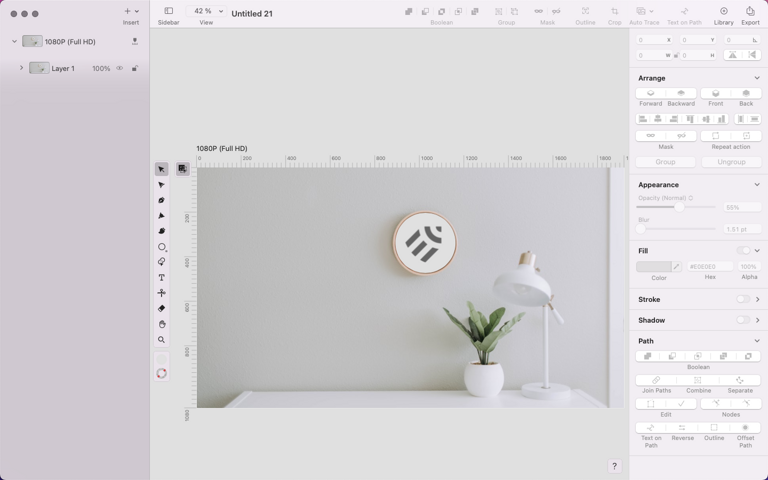Click the Bring to Front icon
The height and width of the screenshot is (480, 768).
coord(716,93)
